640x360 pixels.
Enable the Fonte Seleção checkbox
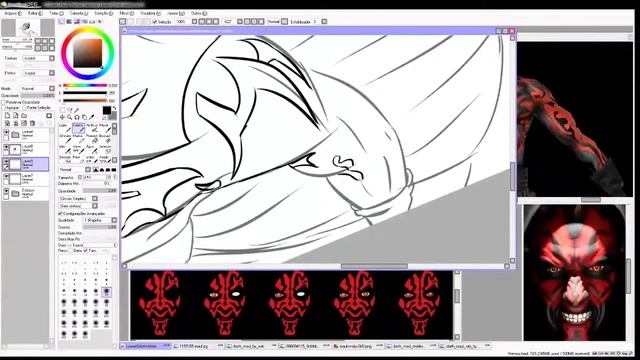tap(24, 108)
